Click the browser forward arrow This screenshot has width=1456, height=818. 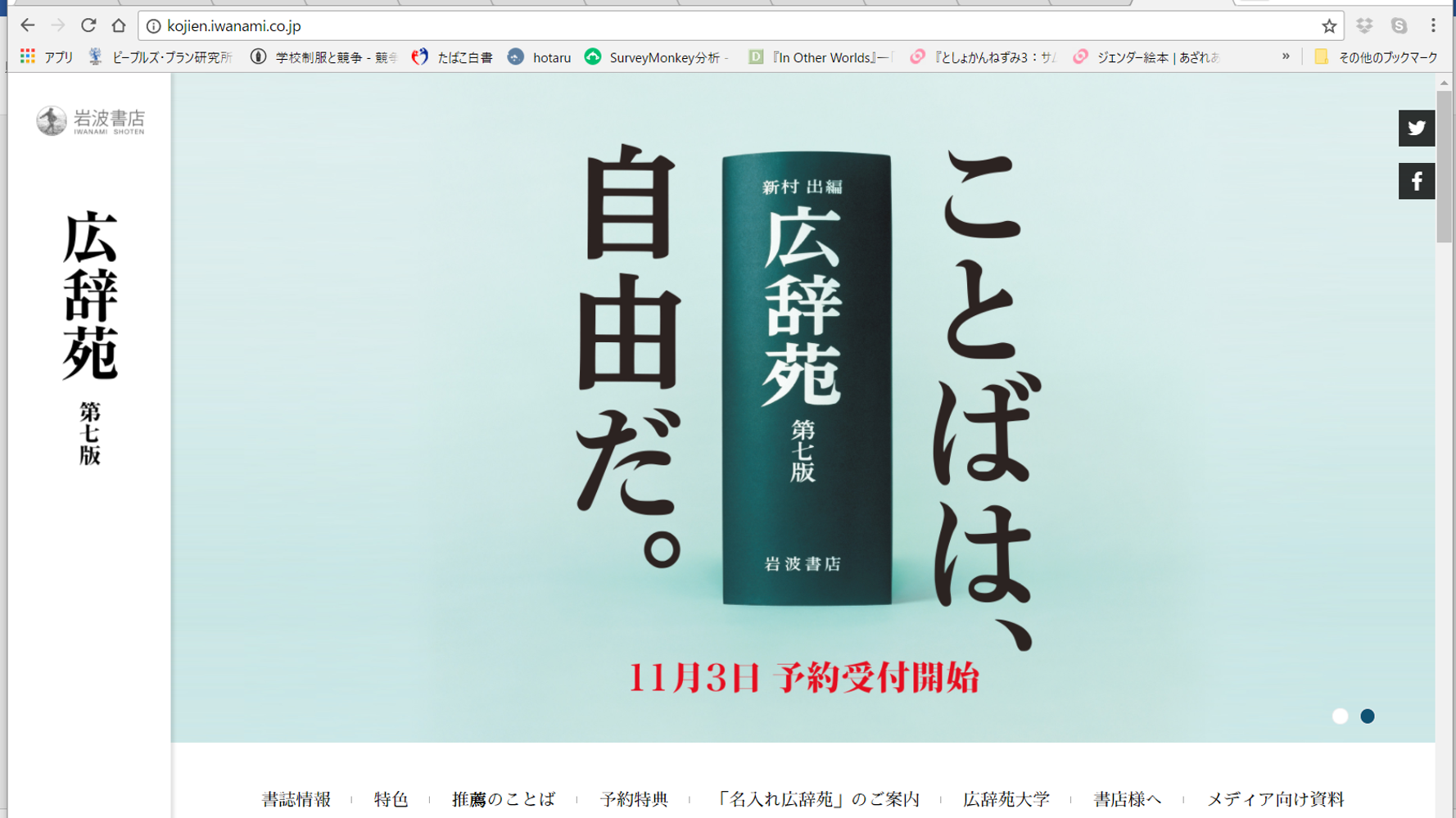tap(57, 25)
